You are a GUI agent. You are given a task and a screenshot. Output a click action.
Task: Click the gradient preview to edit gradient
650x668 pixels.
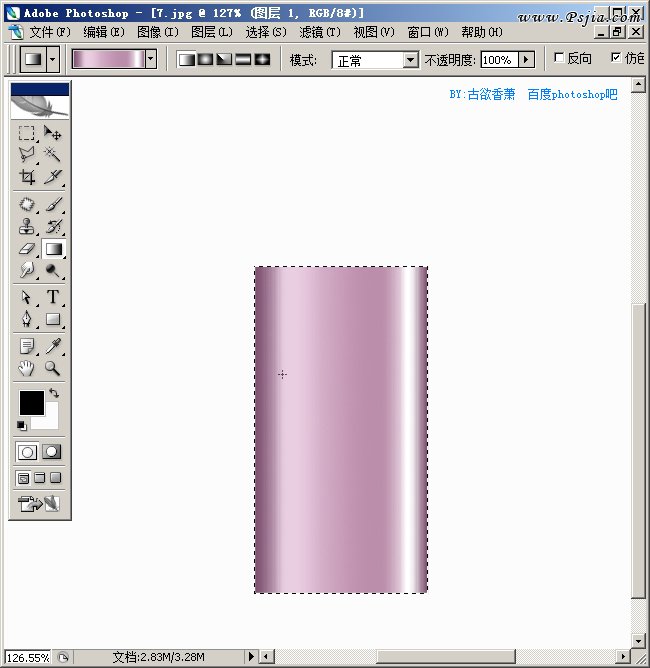(109, 59)
